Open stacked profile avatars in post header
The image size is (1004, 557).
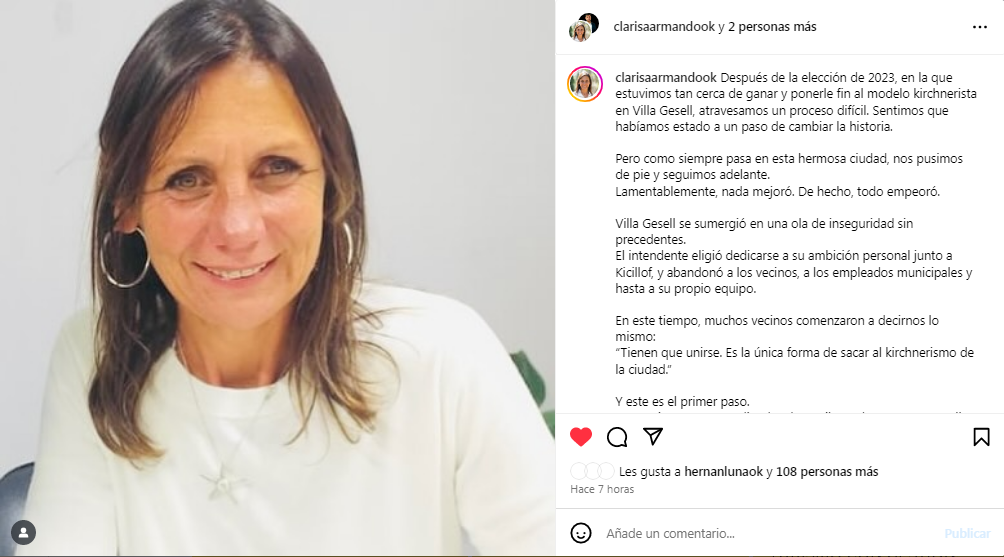coord(583,27)
